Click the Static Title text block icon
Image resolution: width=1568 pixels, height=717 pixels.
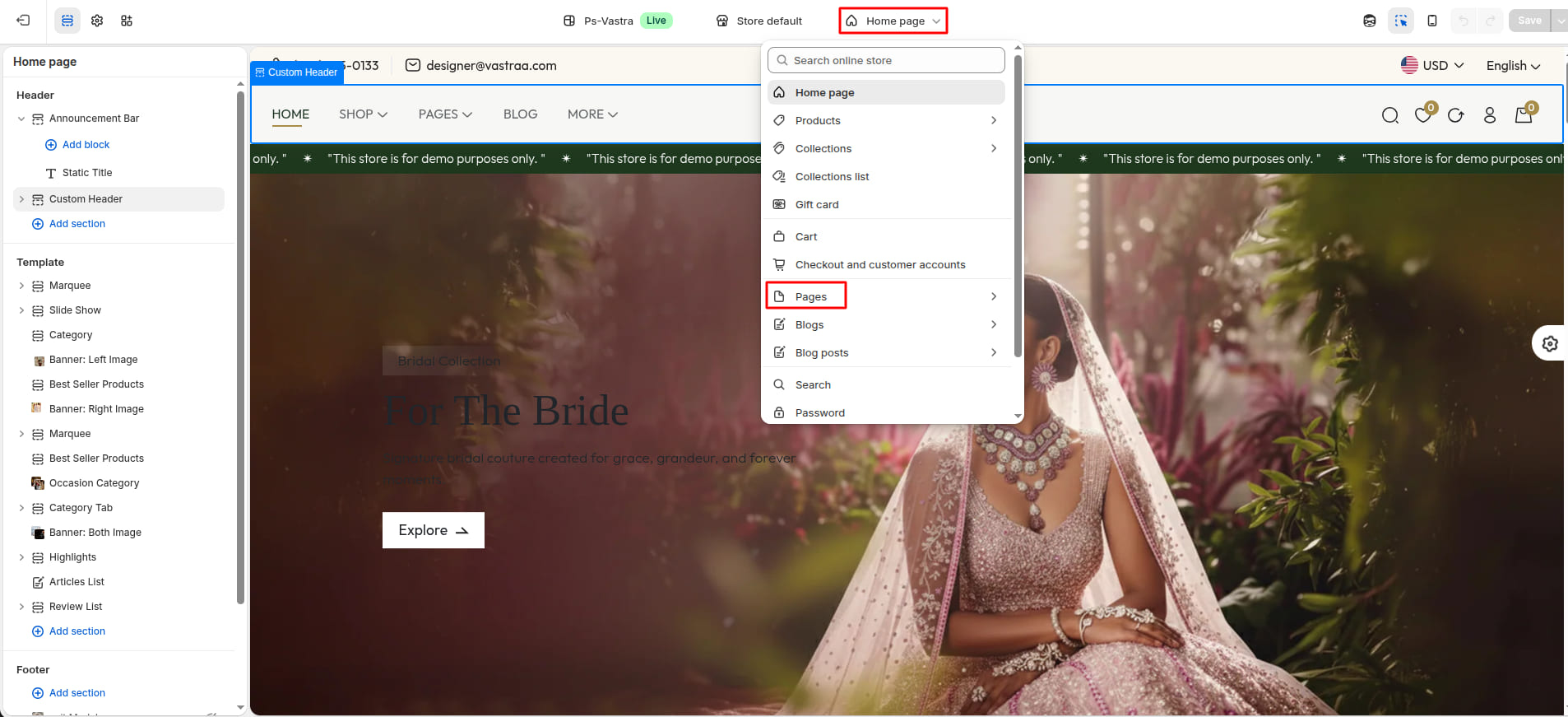(x=51, y=173)
